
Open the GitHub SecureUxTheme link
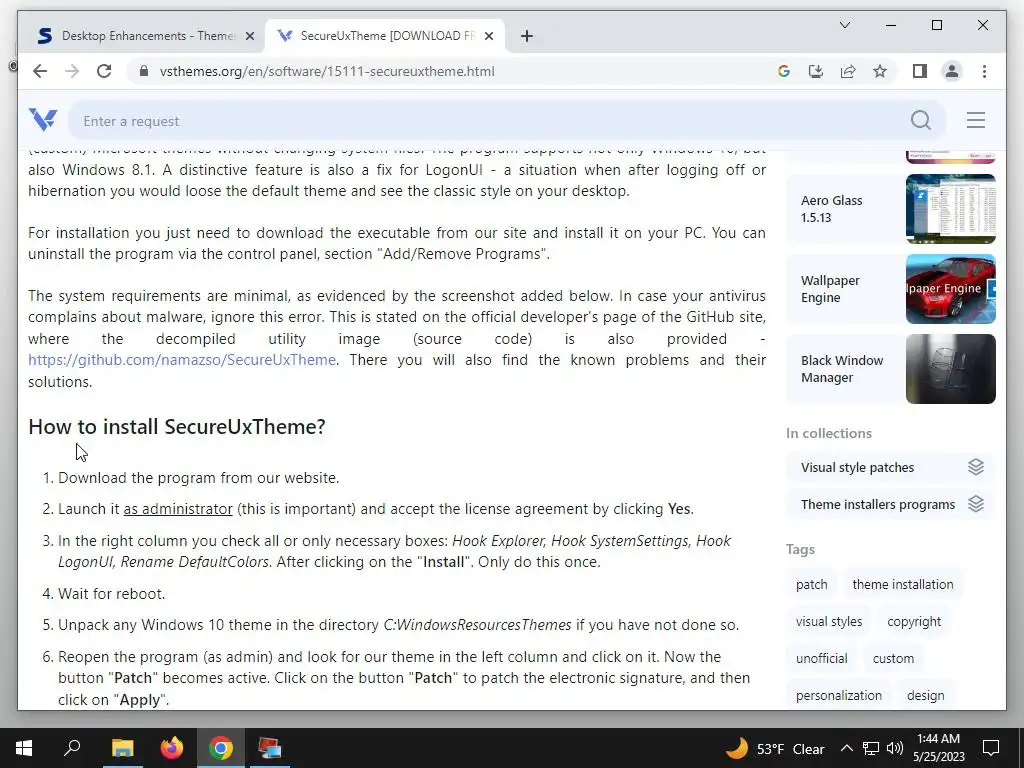click(182, 360)
